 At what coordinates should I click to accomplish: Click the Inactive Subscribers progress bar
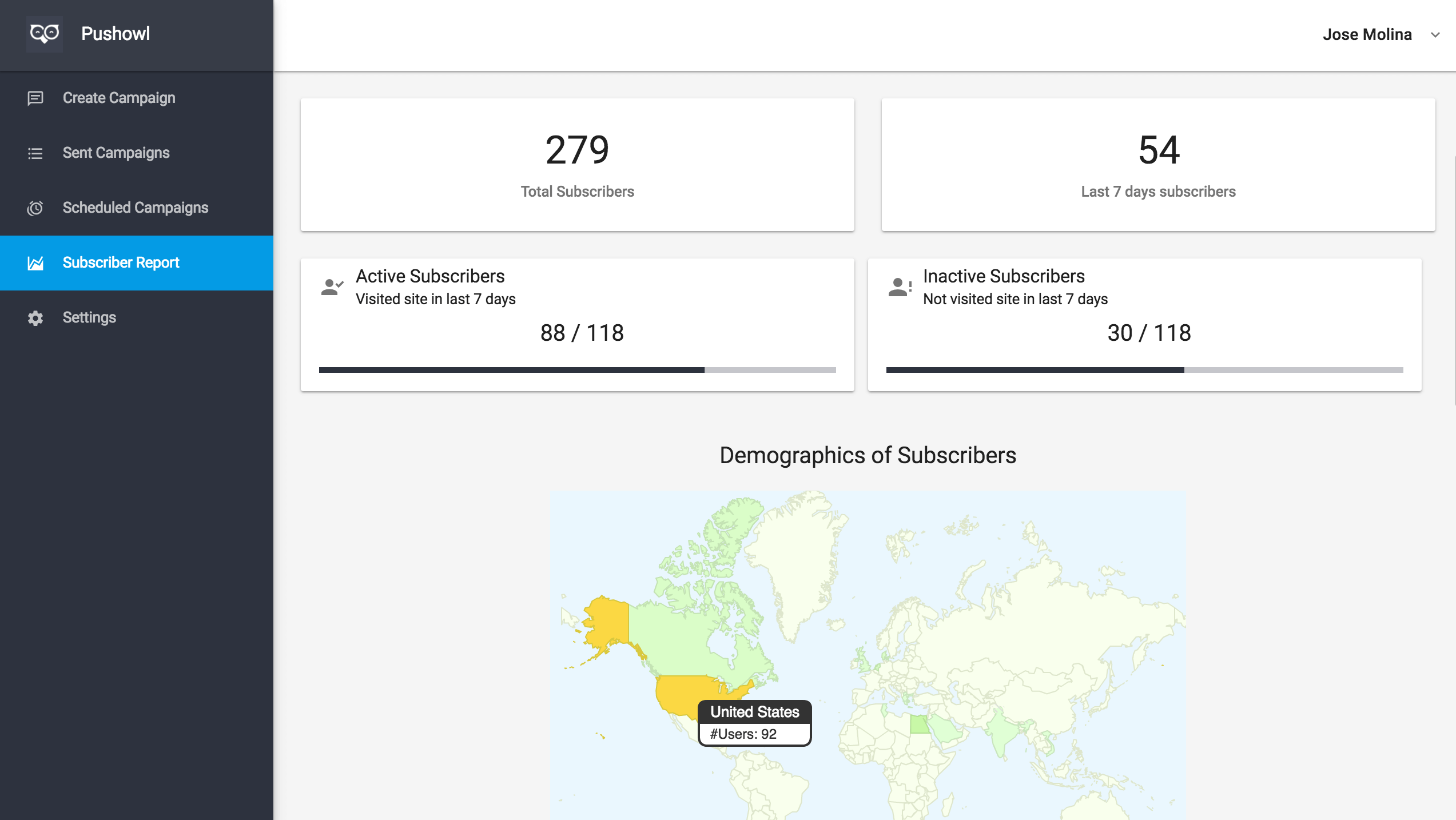(x=1144, y=370)
